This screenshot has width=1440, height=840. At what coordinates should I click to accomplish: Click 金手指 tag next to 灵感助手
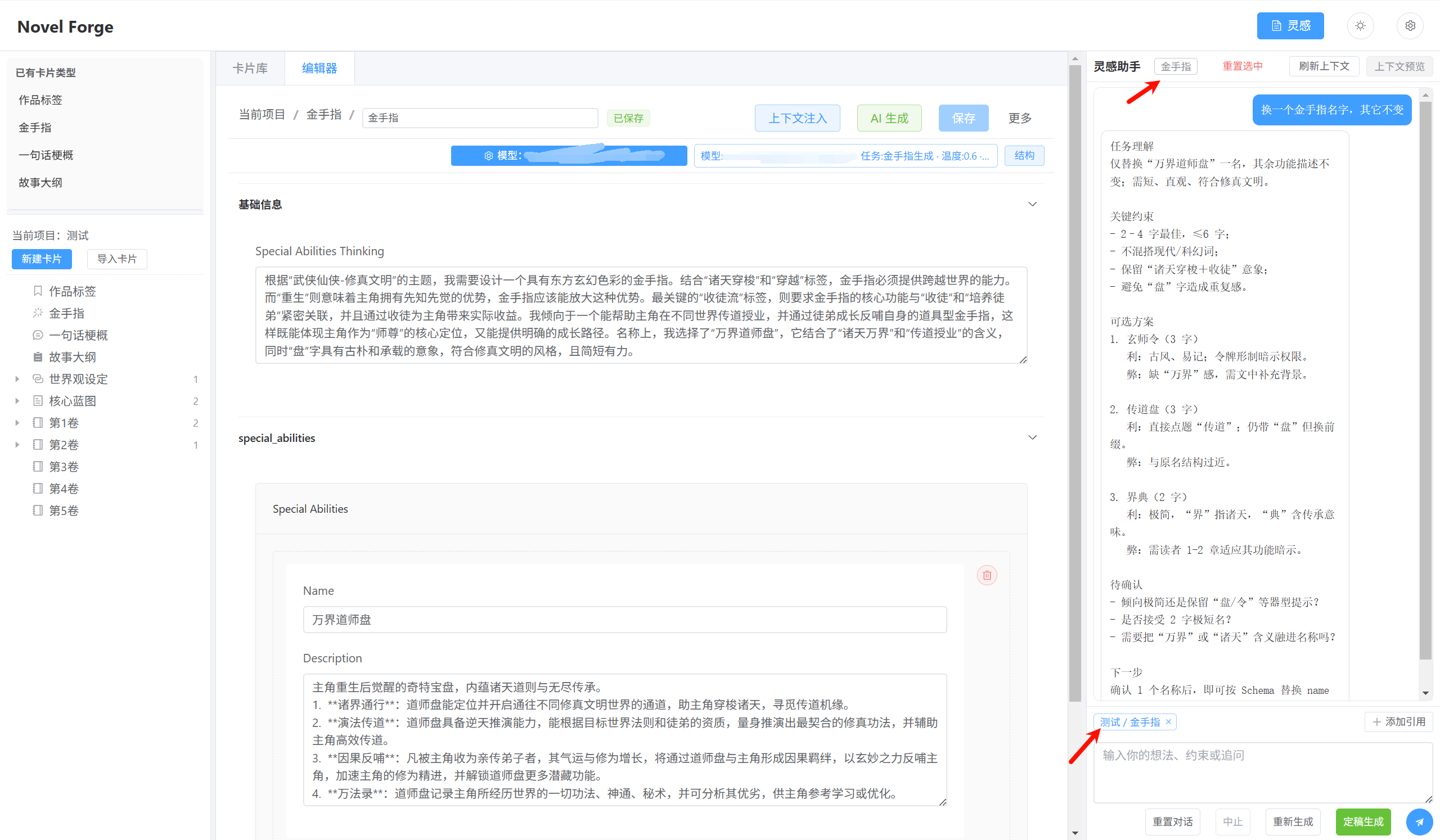1176,66
